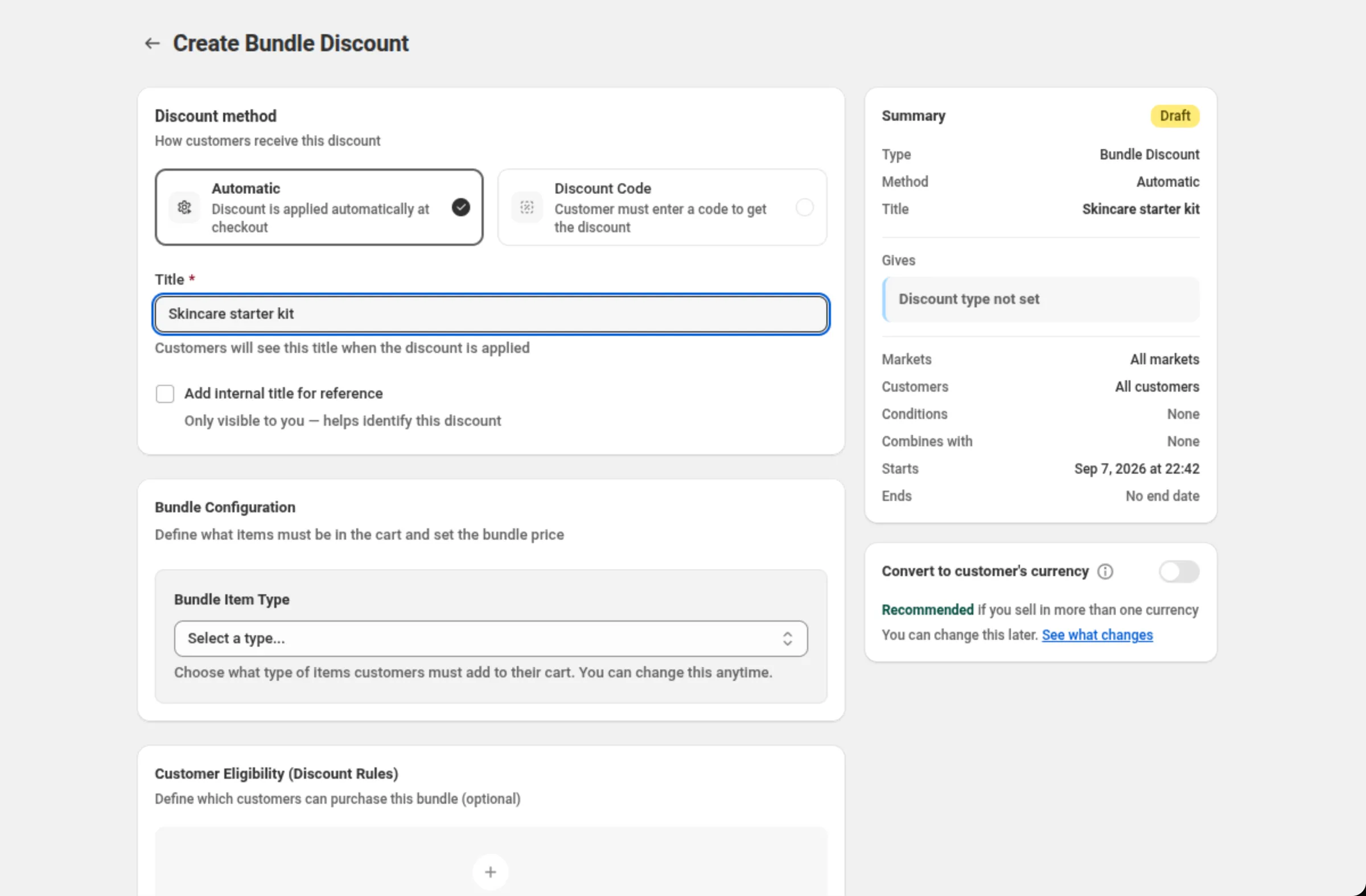
Task: Click the All markets value
Action: tap(1164, 359)
